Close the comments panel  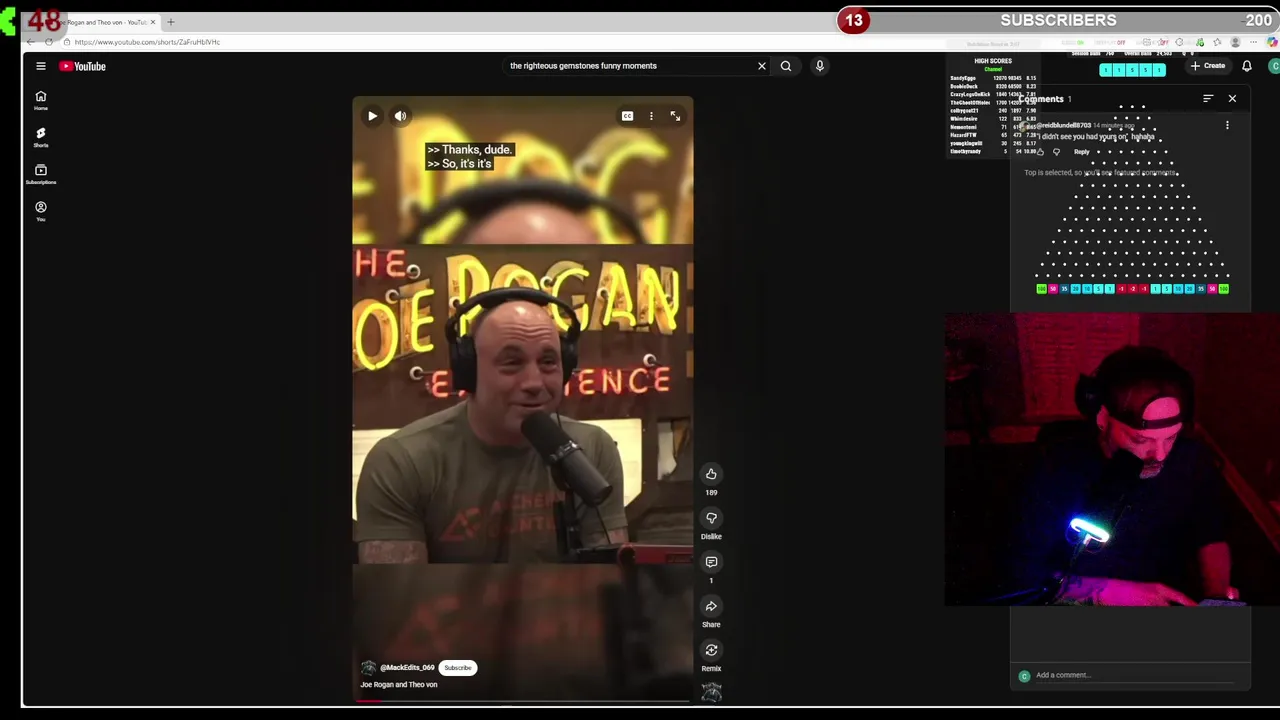point(1232,99)
